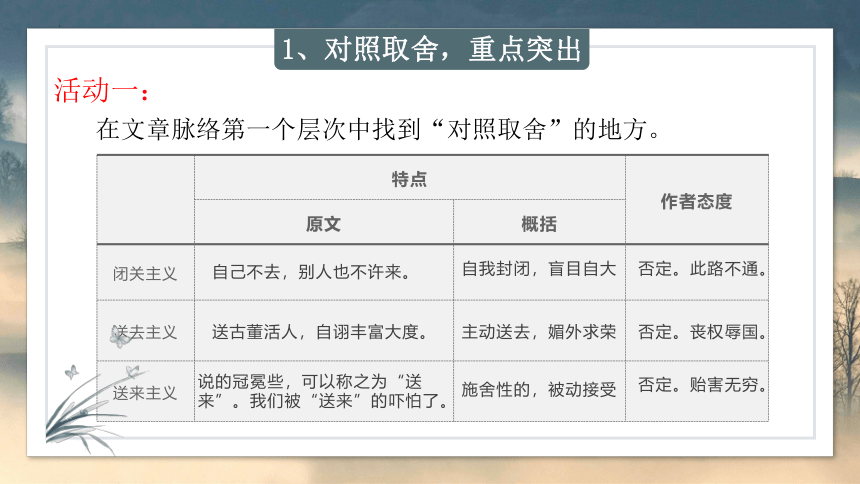This screenshot has width=860, height=484.
Task: Click the cell "自己不去，别人也不许来。"
Action: (x=324, y=272)
